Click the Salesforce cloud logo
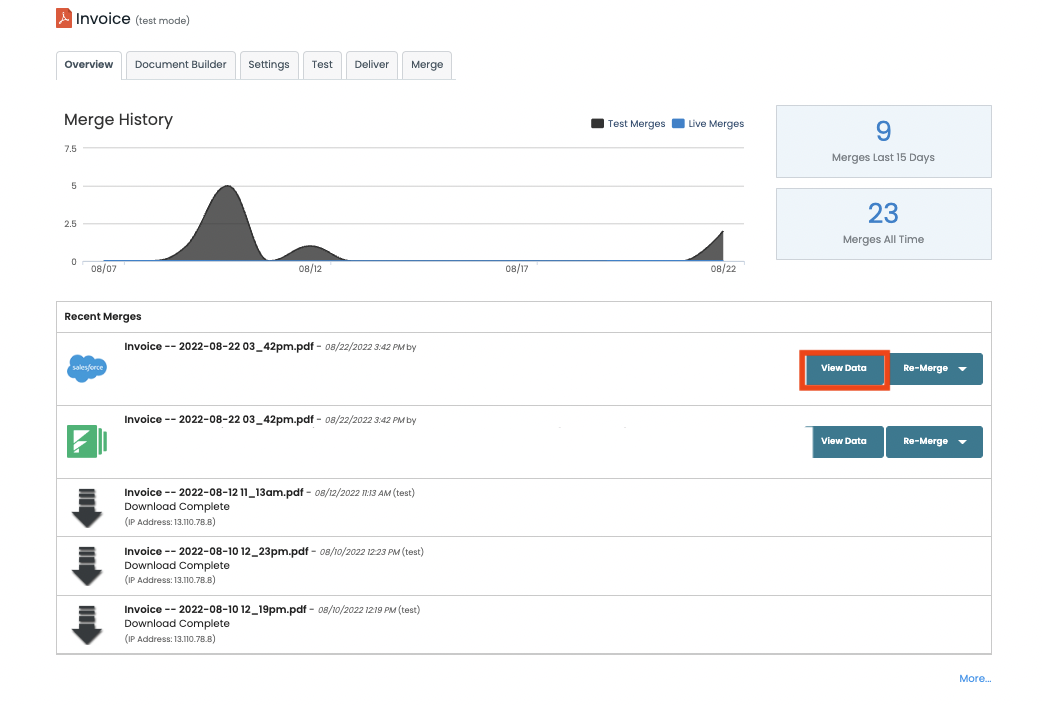Screen dimensions: 1042x705 (87, 369)
